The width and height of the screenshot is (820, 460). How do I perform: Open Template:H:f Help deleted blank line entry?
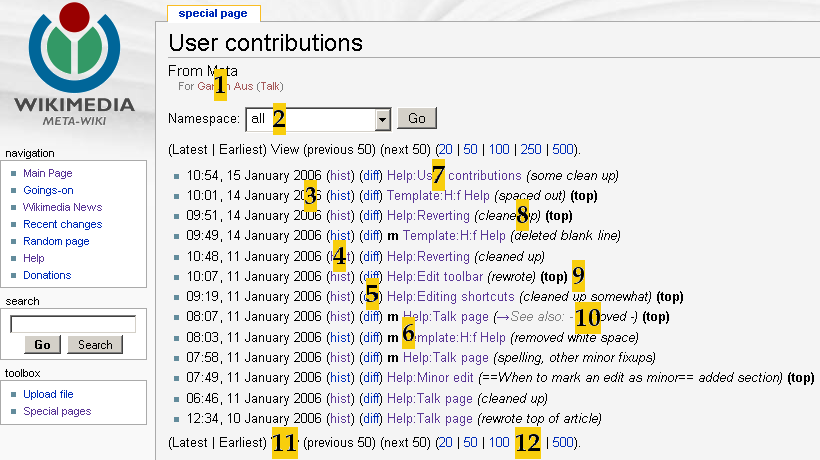tap(454, 236)
